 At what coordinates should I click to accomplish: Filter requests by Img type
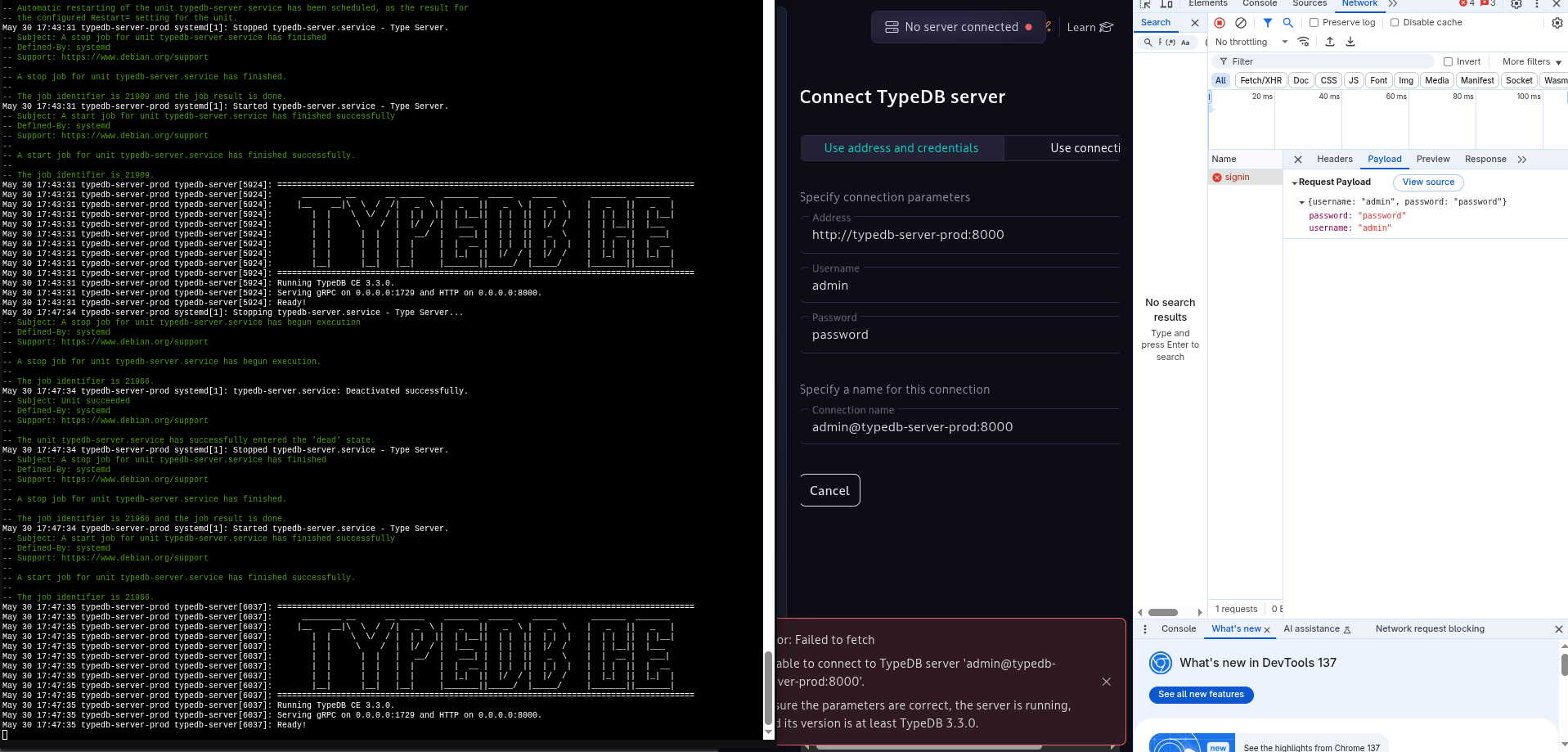(x=1406, y=80)
